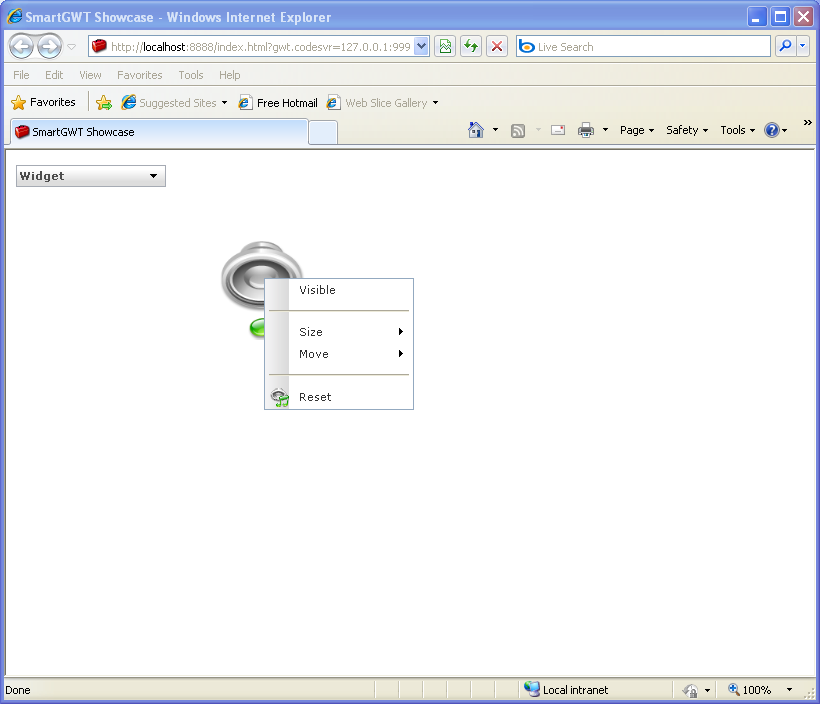
Task: Click the Live Search input box
Action: [x=643, y=47]
